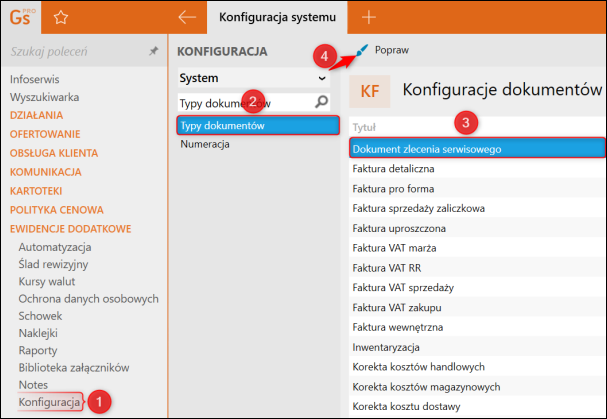
Task: Open the Konfiguracja menu item
Action: pos(49,402)
